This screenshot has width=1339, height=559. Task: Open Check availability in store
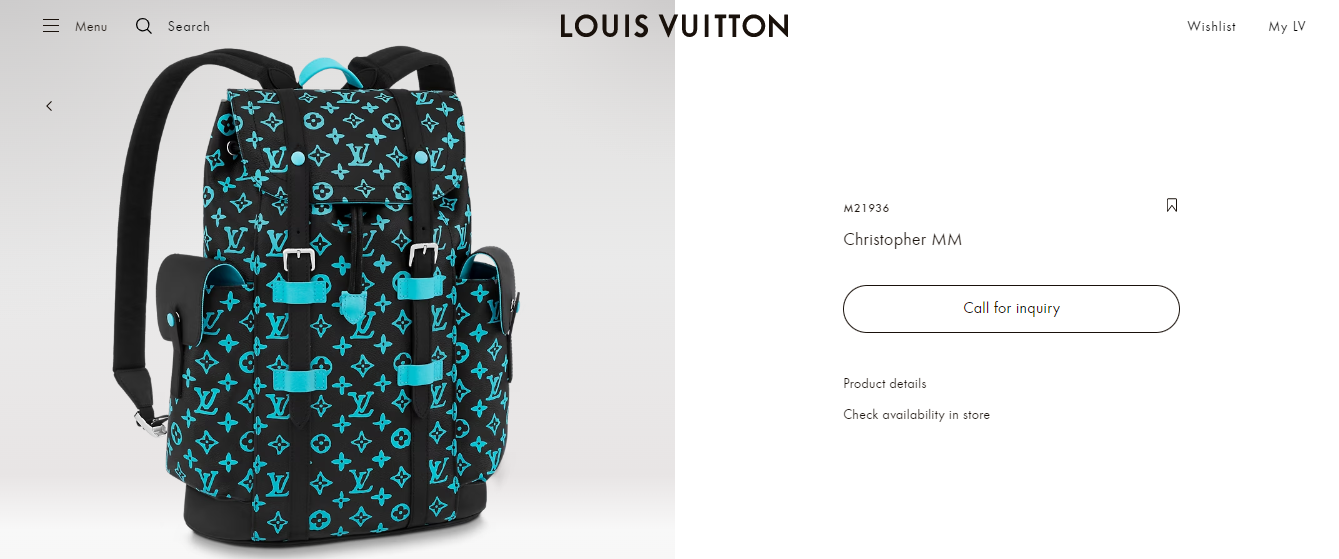(x=916, y=415)
